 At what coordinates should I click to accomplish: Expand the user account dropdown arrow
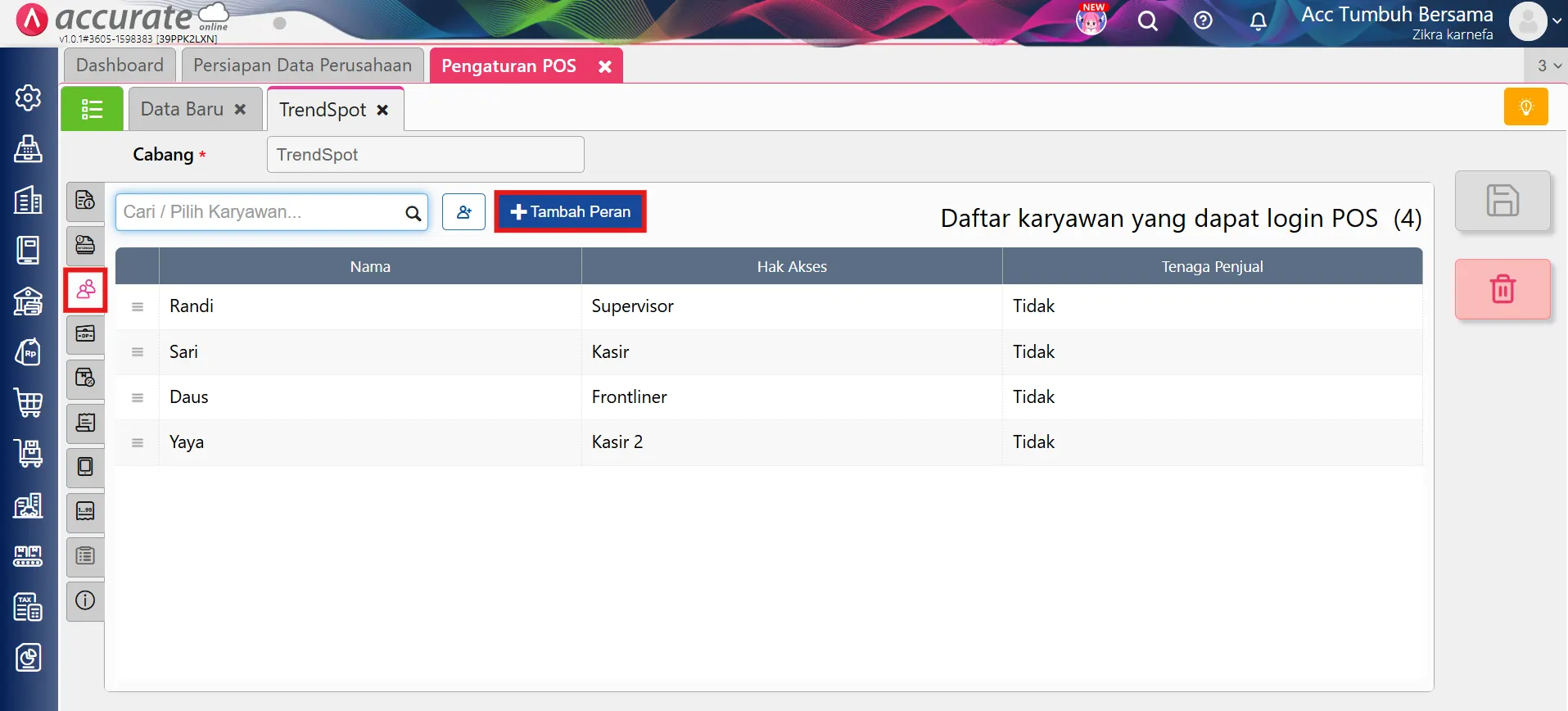coord(1557,21)
